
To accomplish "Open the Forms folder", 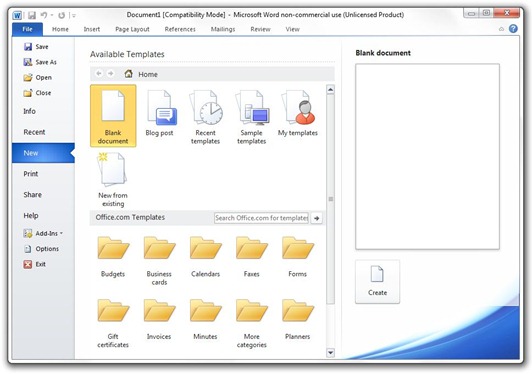I will pyautogui.click(x=298, y=257).
